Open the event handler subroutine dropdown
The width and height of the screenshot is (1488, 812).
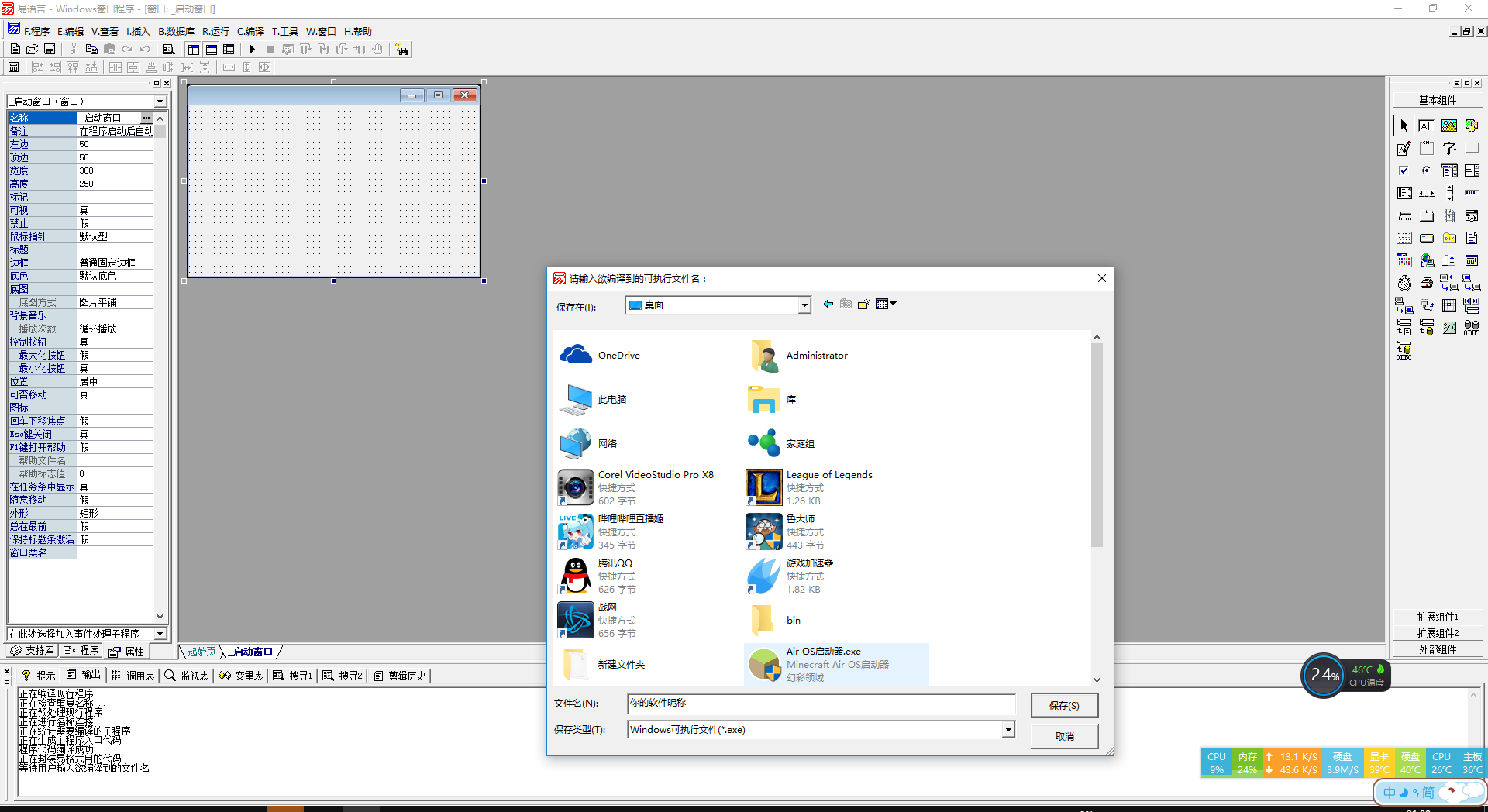160,634
